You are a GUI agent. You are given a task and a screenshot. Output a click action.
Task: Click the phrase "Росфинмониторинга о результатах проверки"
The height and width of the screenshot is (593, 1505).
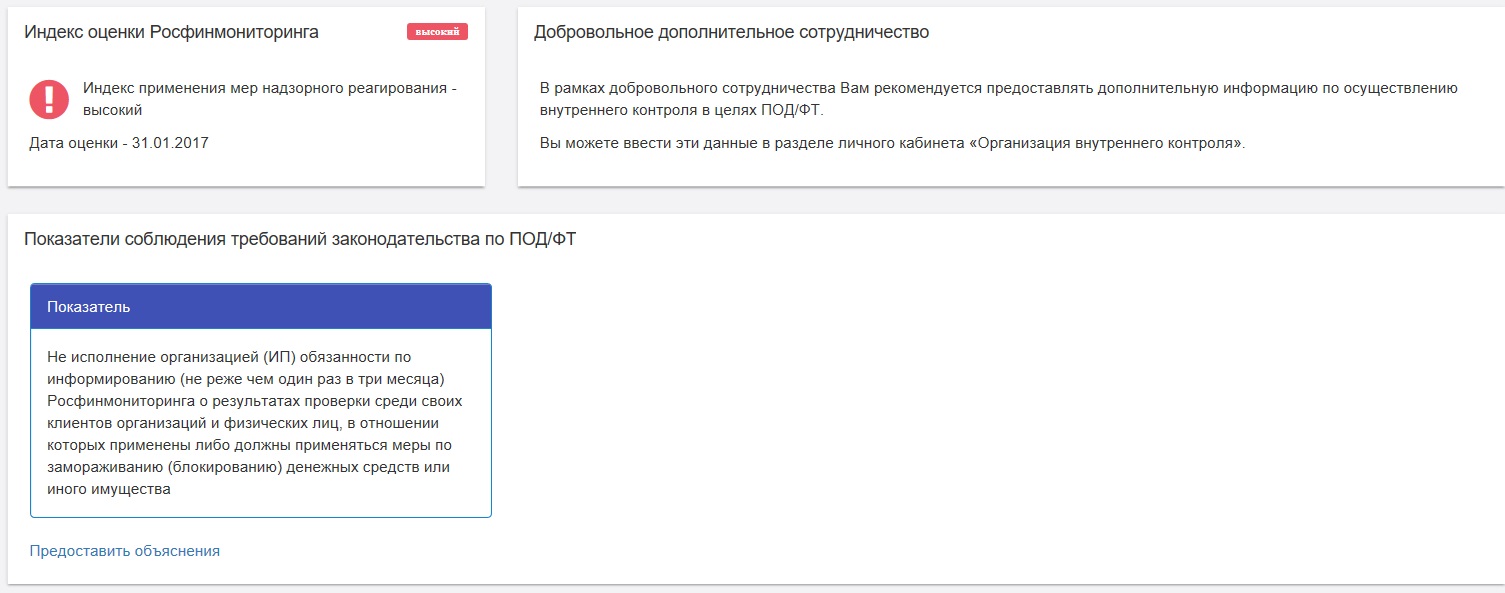[204, 401]
